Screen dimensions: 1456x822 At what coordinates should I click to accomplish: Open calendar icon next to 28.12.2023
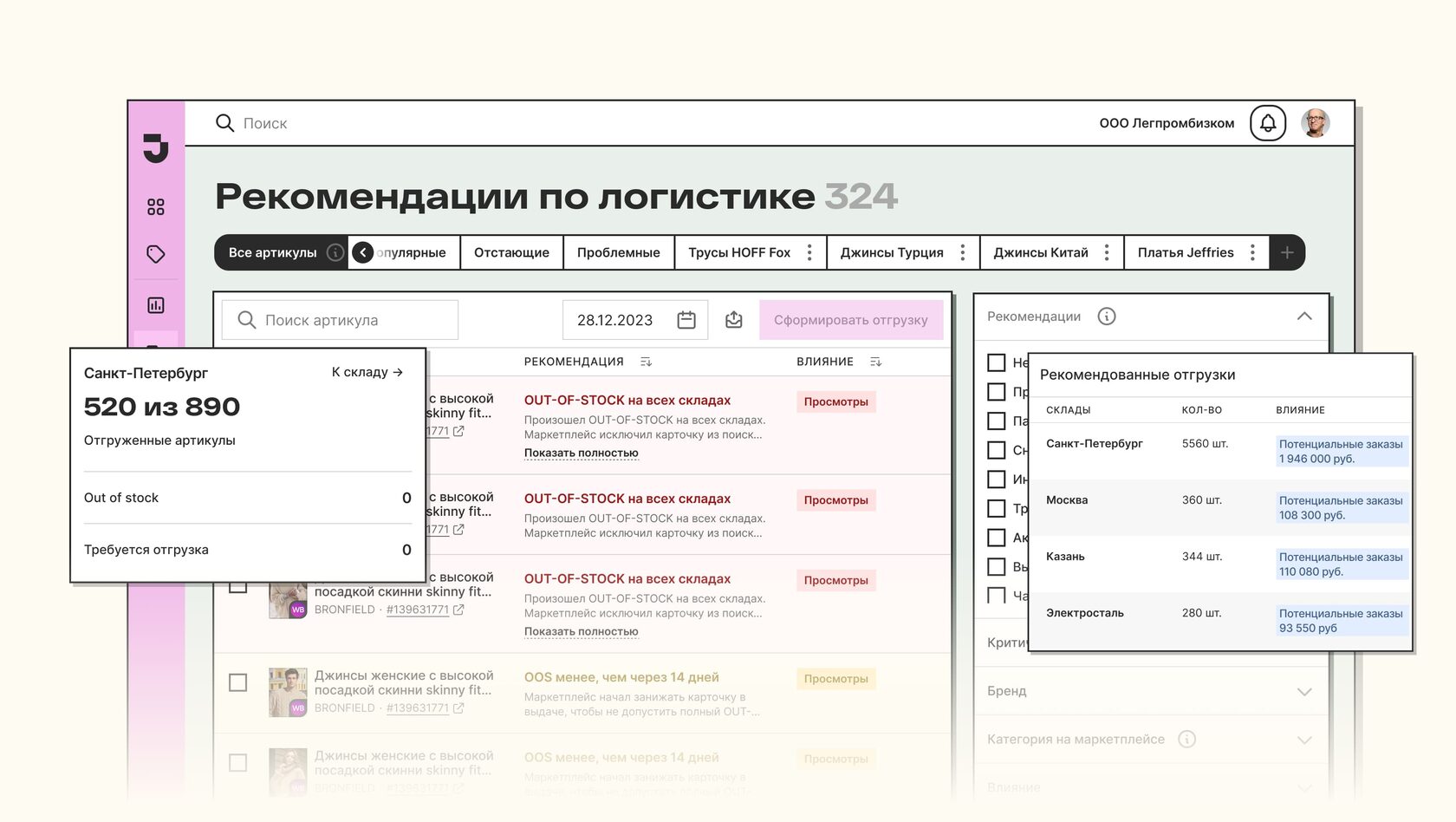(x=686, y=320)
